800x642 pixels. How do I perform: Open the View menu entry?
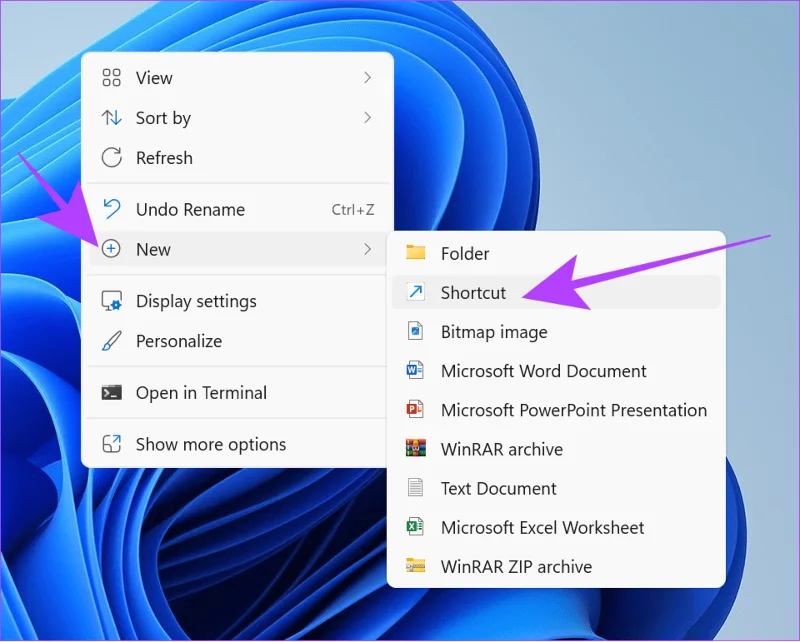[237, 78]
